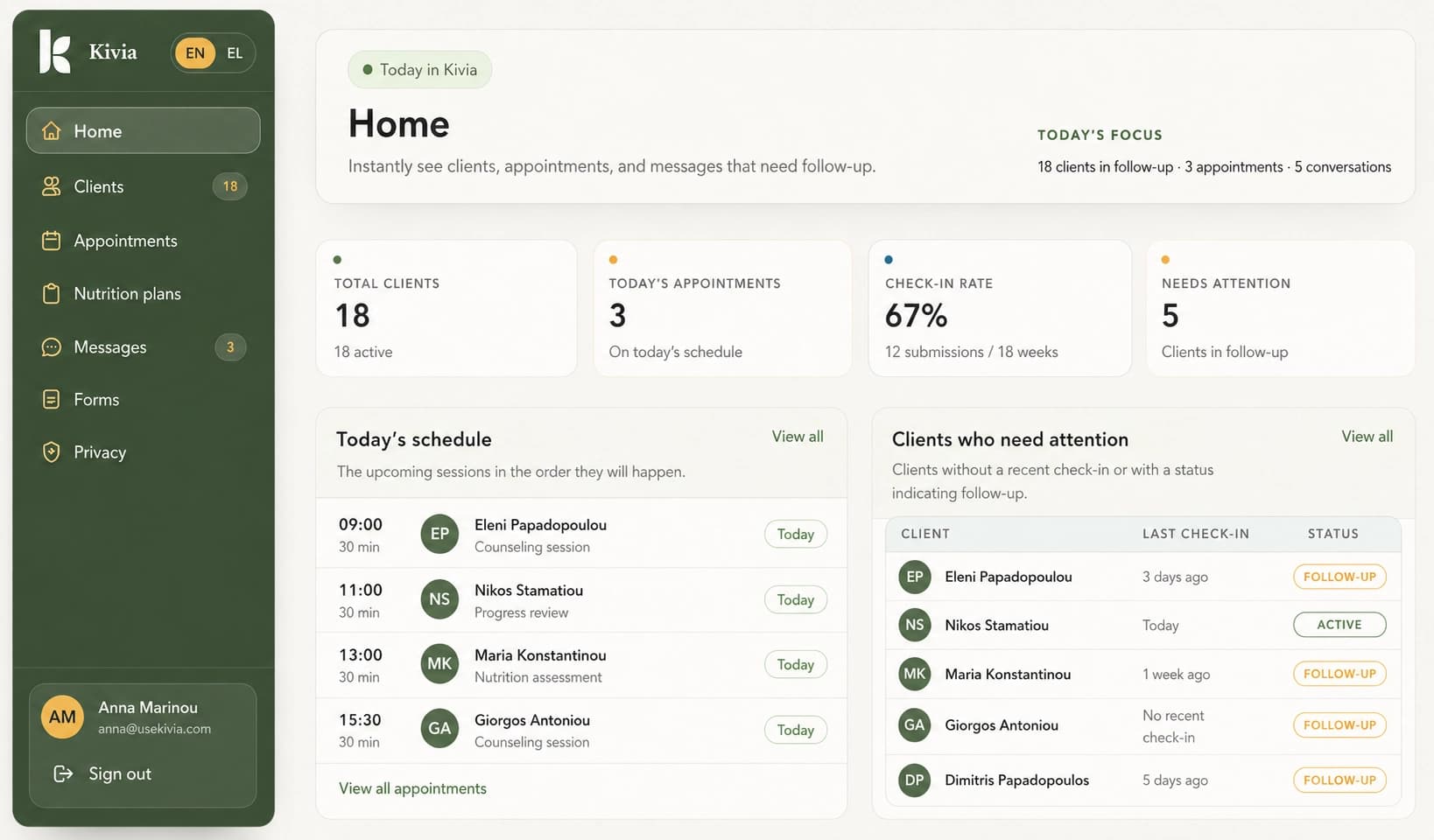Click the FOLLOW-UP status for Giorgos Antoniou
Screen dimensions: 1434x840
coord(1339,725)
